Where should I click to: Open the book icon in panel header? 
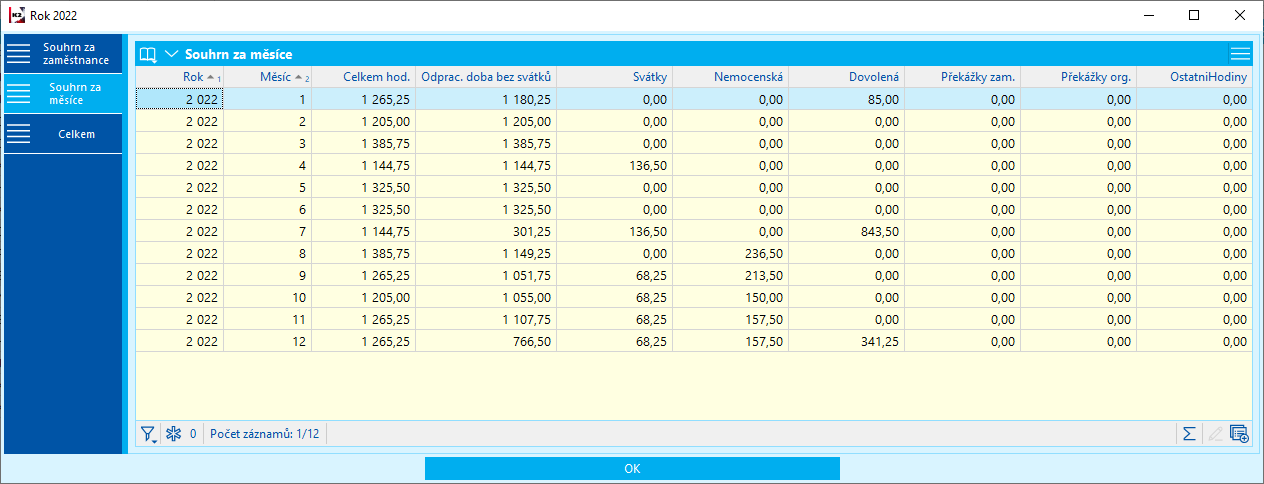148,54
